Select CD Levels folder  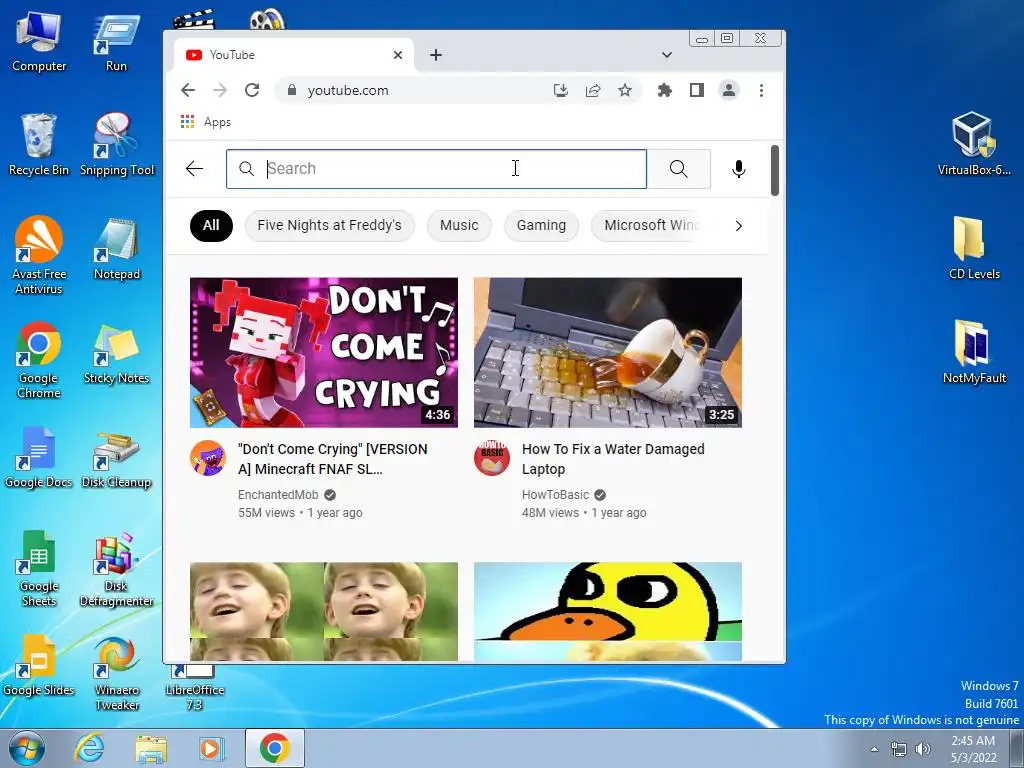(x=974, y=248)
